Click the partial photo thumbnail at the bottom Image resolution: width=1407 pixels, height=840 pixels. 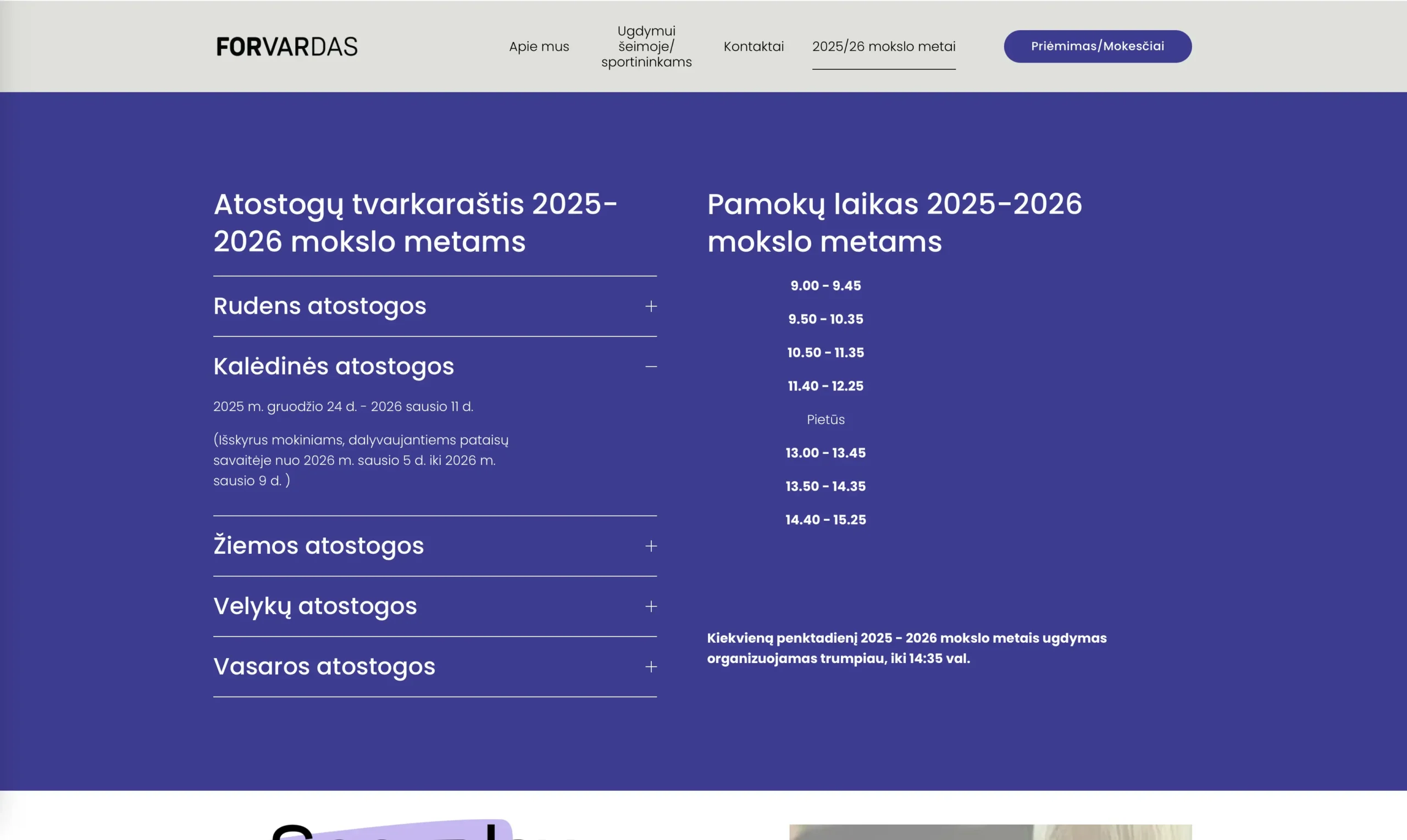(990, 832)
